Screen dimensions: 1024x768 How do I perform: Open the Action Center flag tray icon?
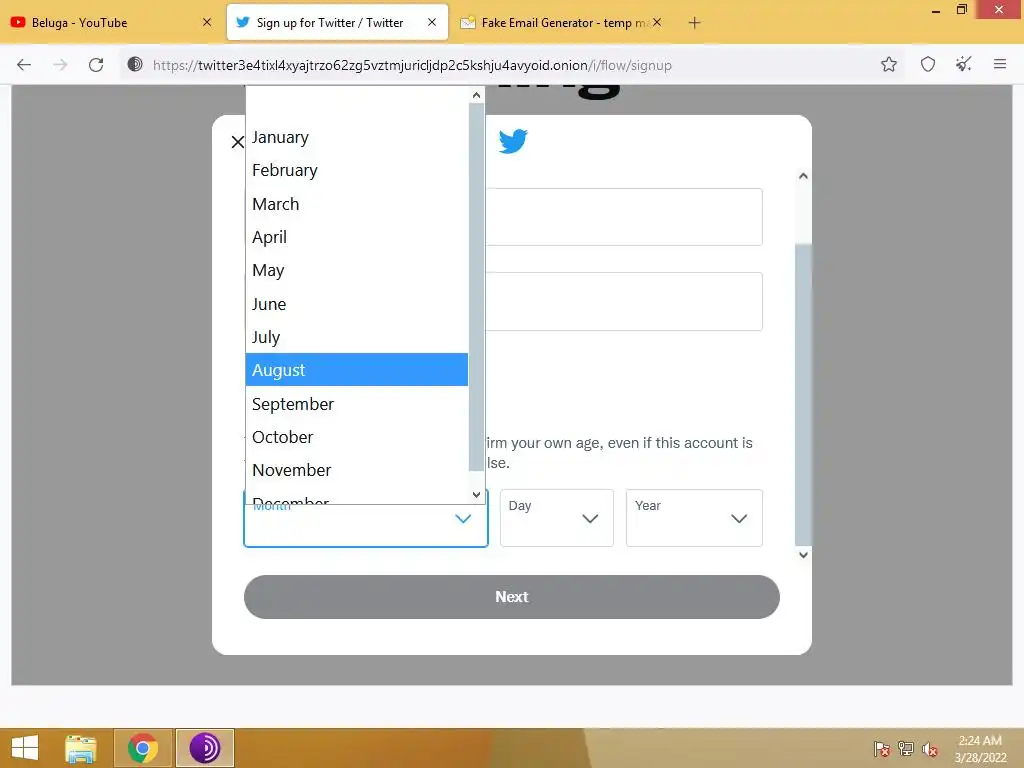882,749
